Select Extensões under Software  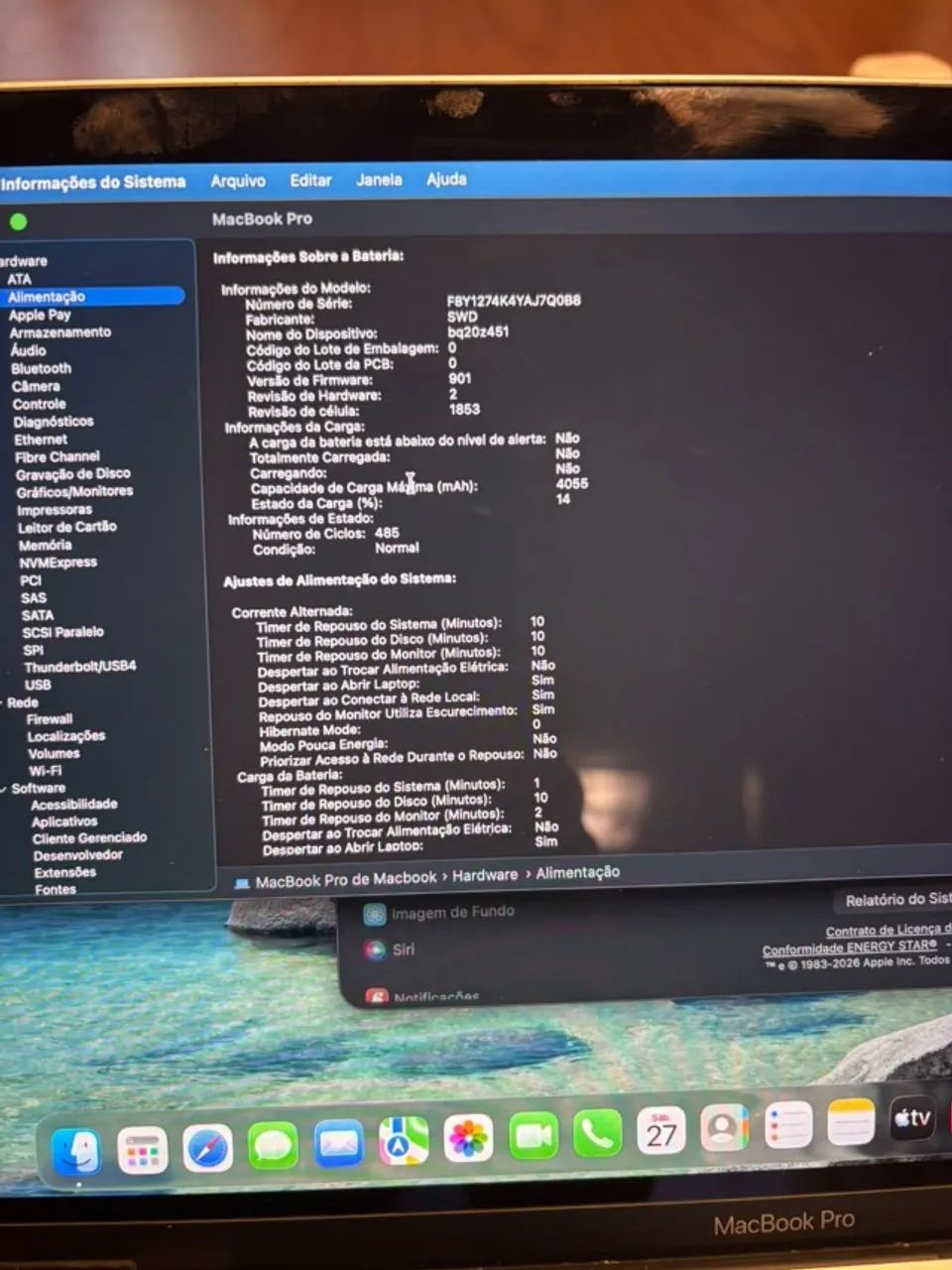64,873
